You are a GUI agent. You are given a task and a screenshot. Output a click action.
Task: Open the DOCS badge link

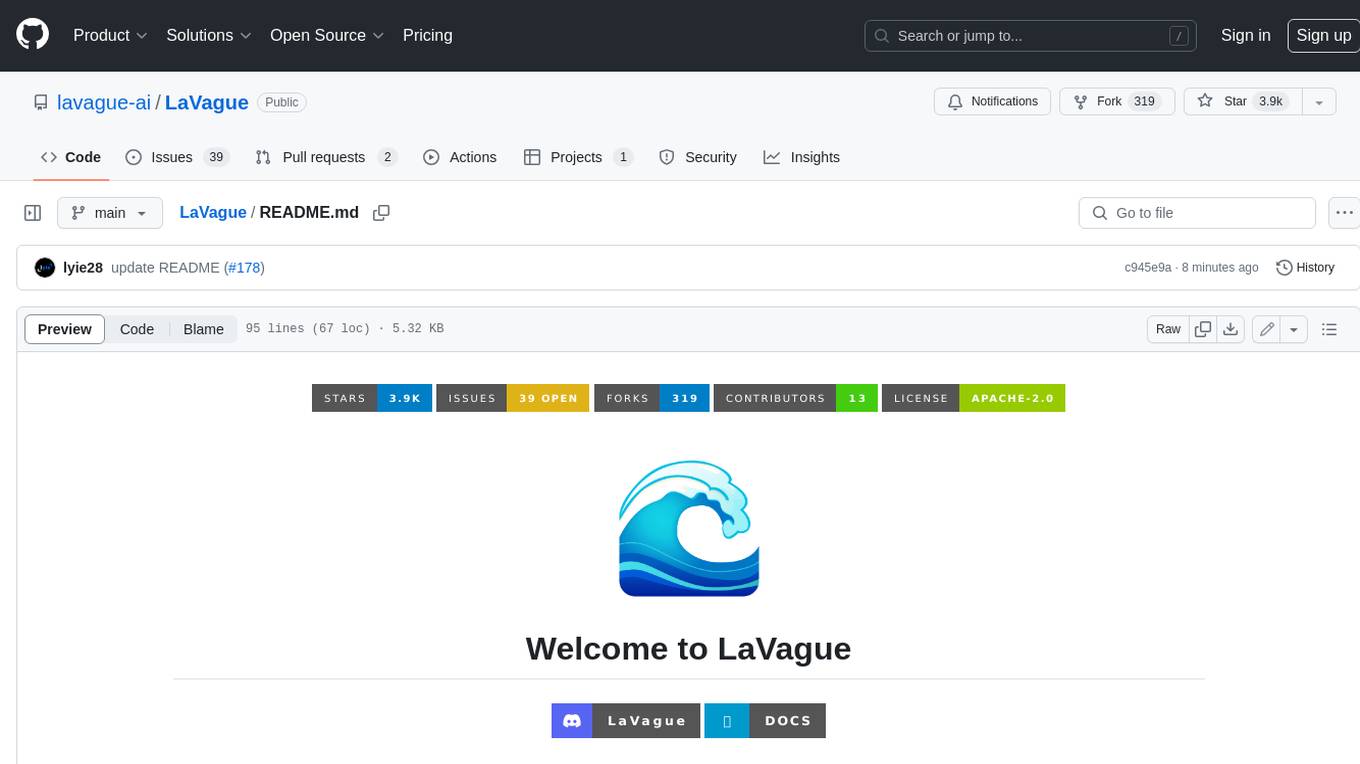tap(765, 721)
